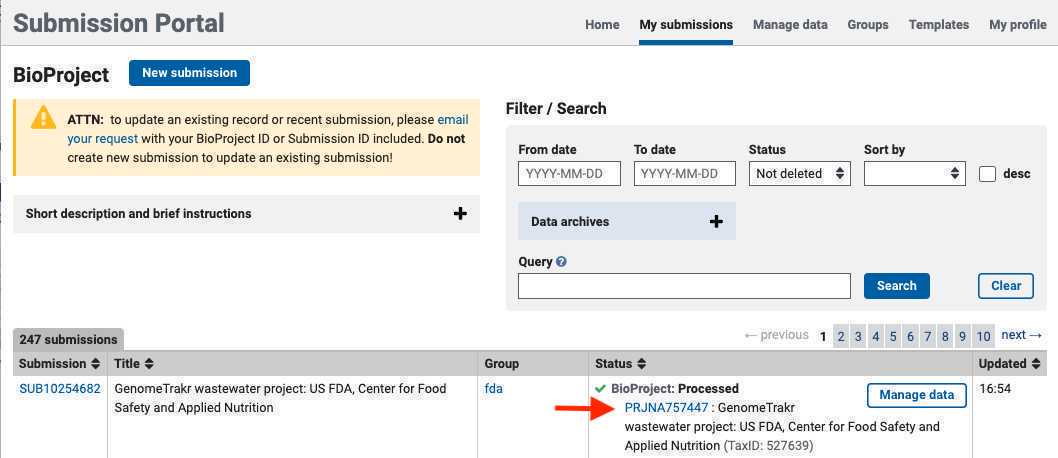Open the PRJNA757447 BioProject link
This screenshot has width=1058, height=458.
pyautogui.click(x=667, y=407)
